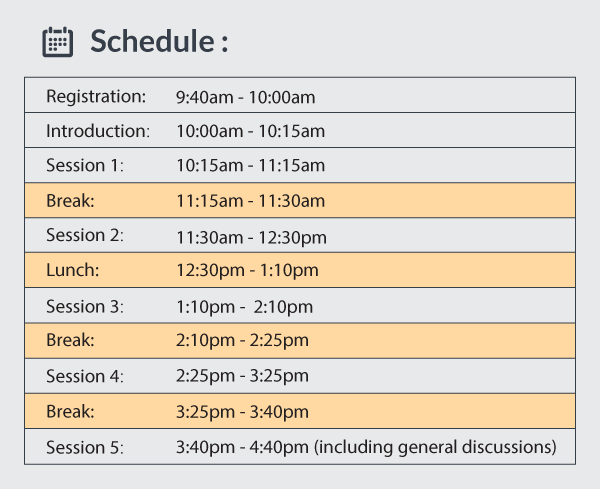Click the 10:15am - 11:15am time text

[x=251, y=166]
